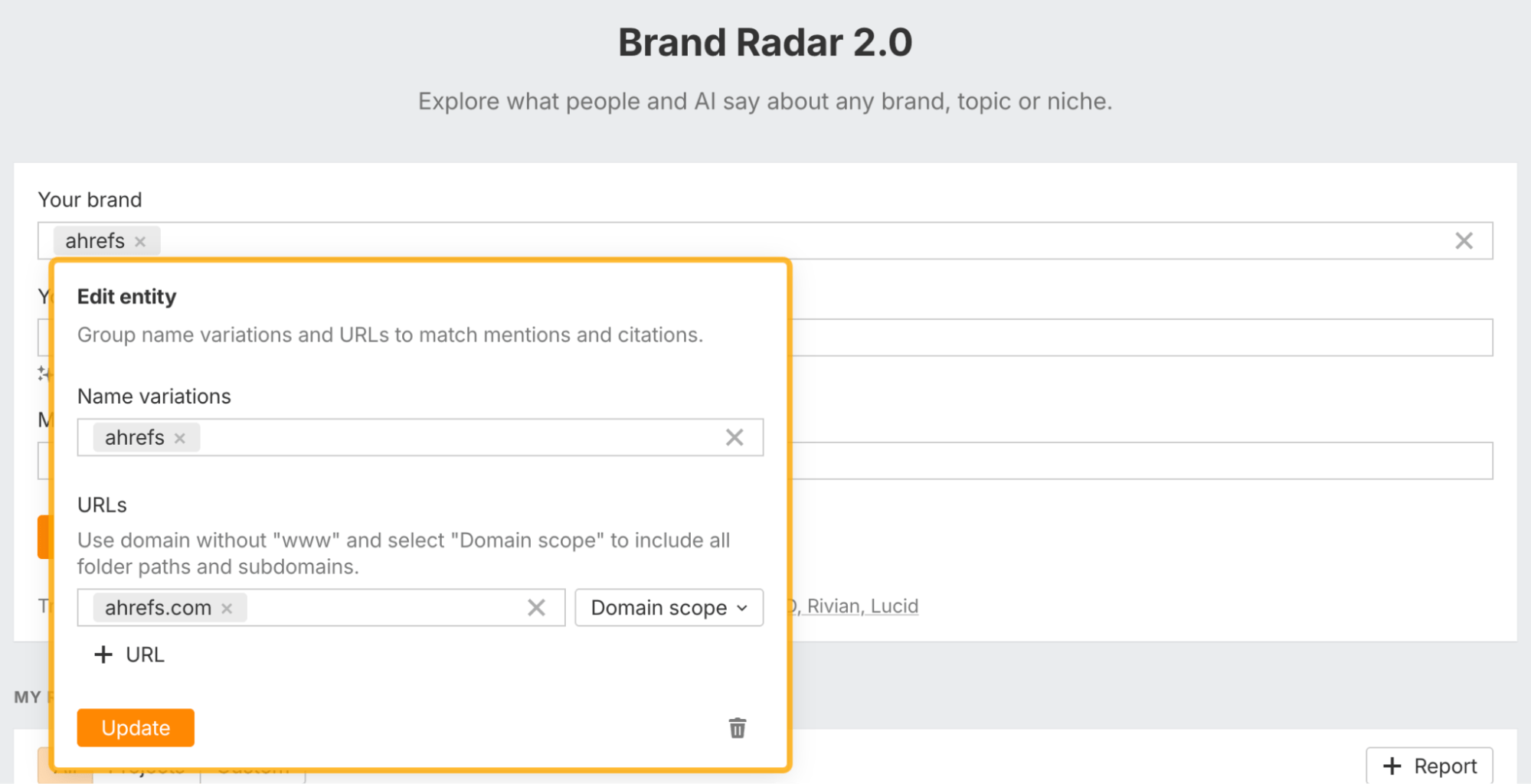Open the Domain scope dropdown
The image size is (1531, 784).
coord(669,608)
